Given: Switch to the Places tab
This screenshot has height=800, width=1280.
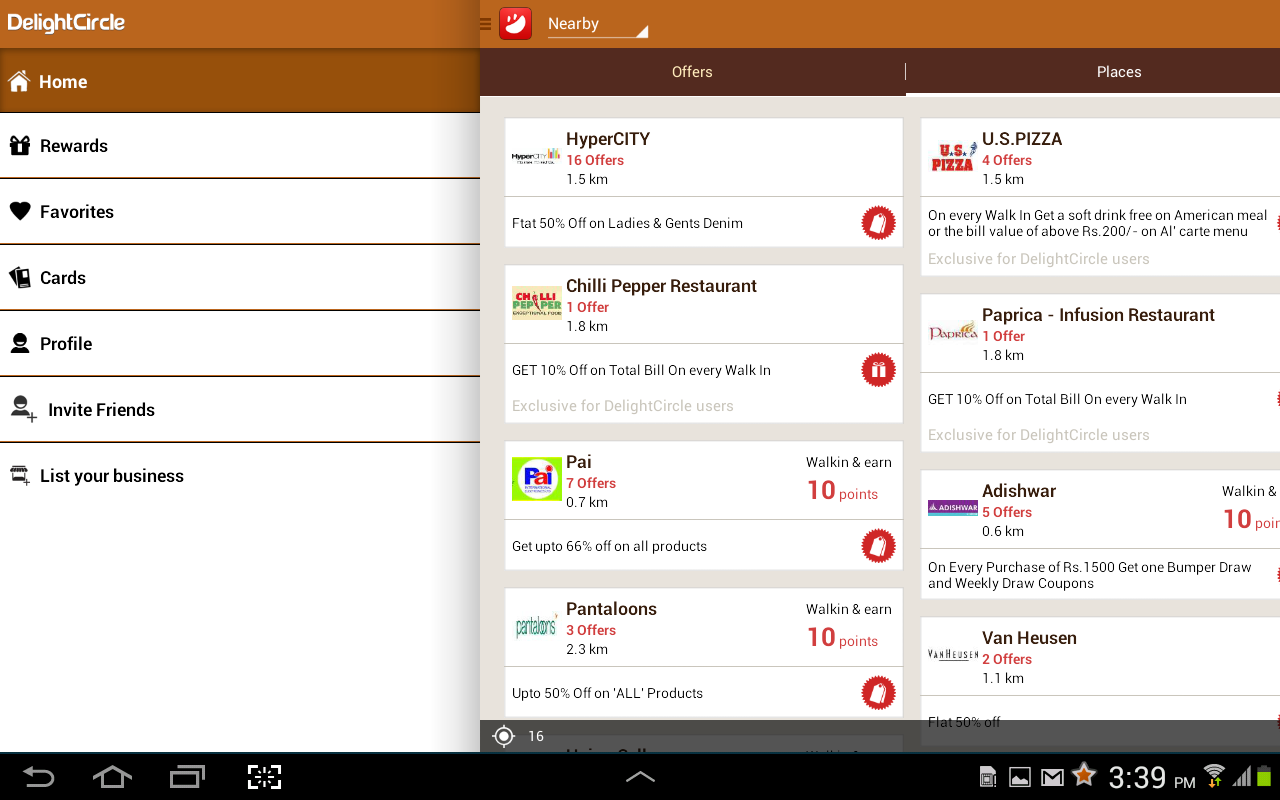Looking at the screenshot, I should click(x=1119, y=72).
